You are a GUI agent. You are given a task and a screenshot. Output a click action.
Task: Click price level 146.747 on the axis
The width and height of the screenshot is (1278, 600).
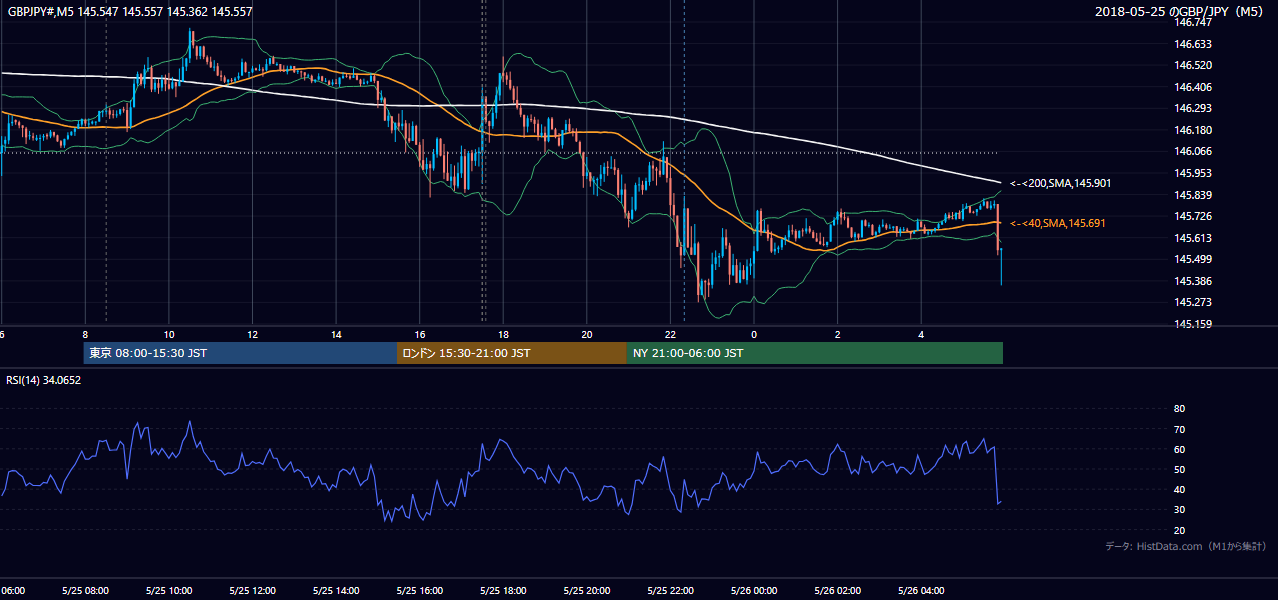pyautogui.click(x=1194, y=22)
